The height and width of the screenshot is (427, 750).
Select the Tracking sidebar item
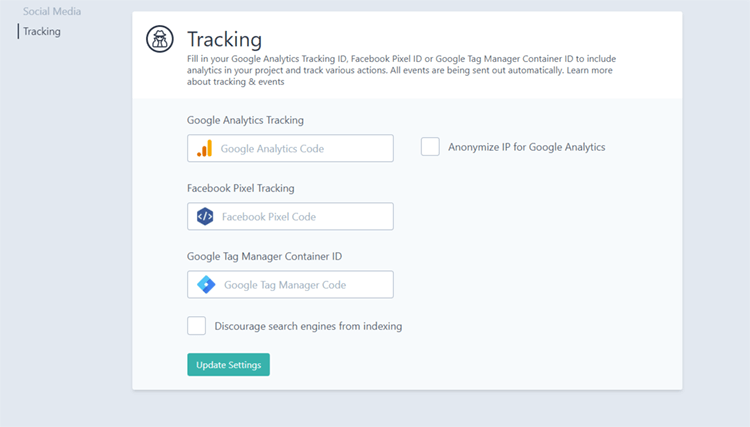pyautogui.click(x=42, y=32)
